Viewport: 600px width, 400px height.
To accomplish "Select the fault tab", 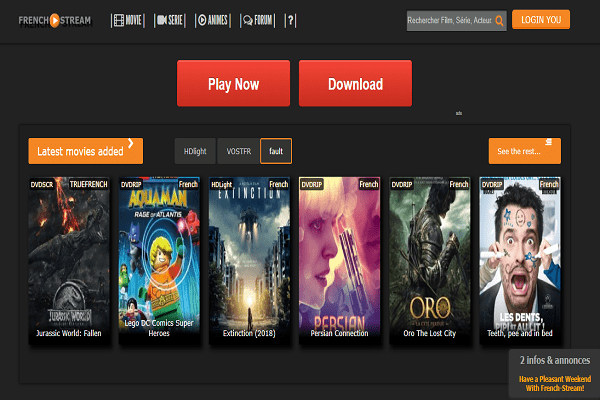I will pyautogui.click(x=276, y=151).
